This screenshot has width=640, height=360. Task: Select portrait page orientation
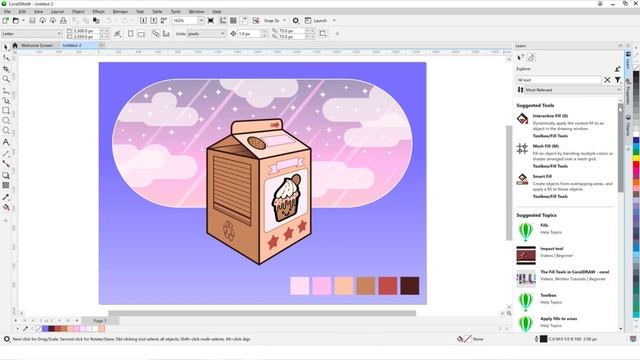[x=131, y=34]
